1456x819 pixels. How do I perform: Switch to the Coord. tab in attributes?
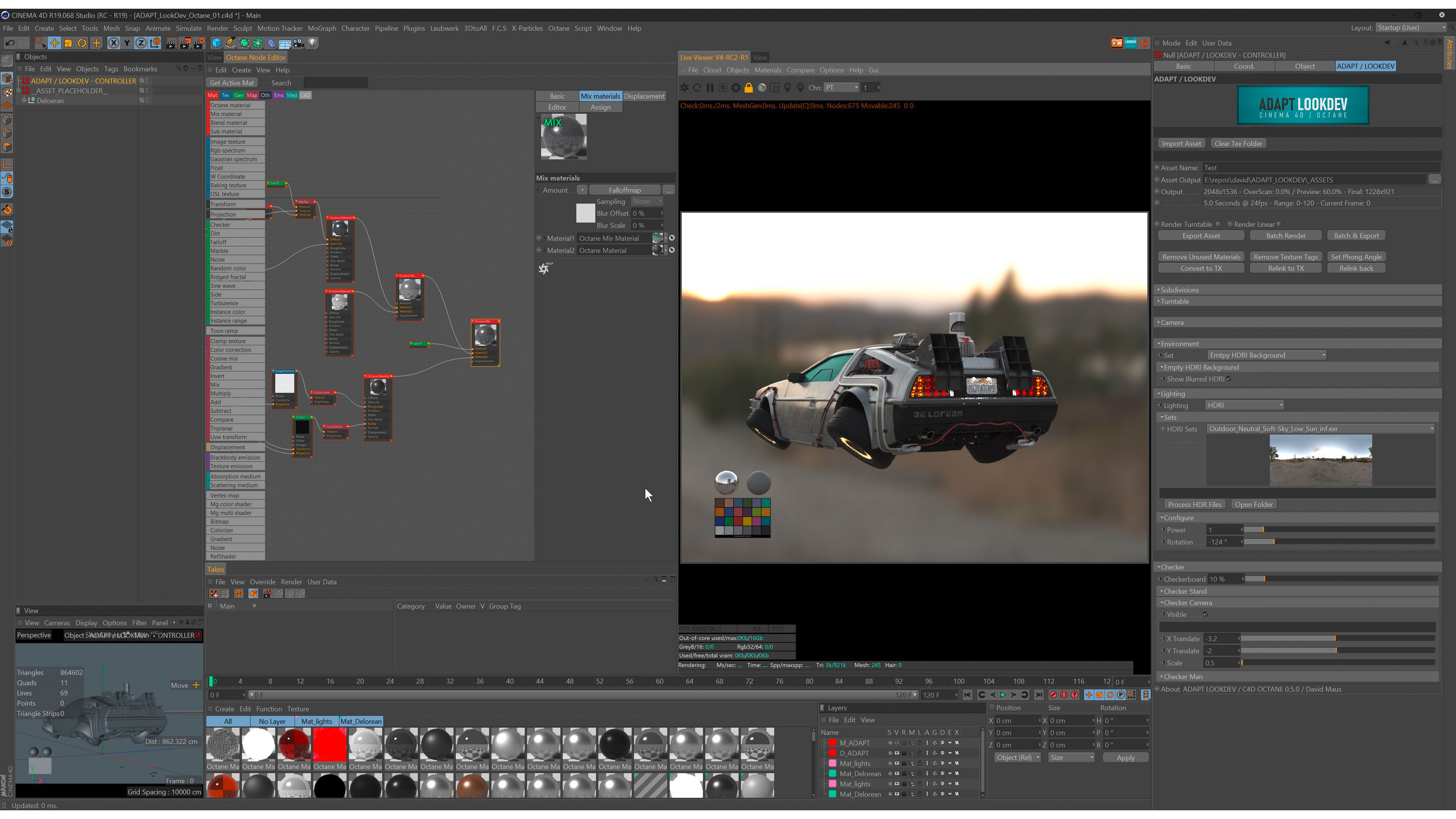tap(1244, 66)
